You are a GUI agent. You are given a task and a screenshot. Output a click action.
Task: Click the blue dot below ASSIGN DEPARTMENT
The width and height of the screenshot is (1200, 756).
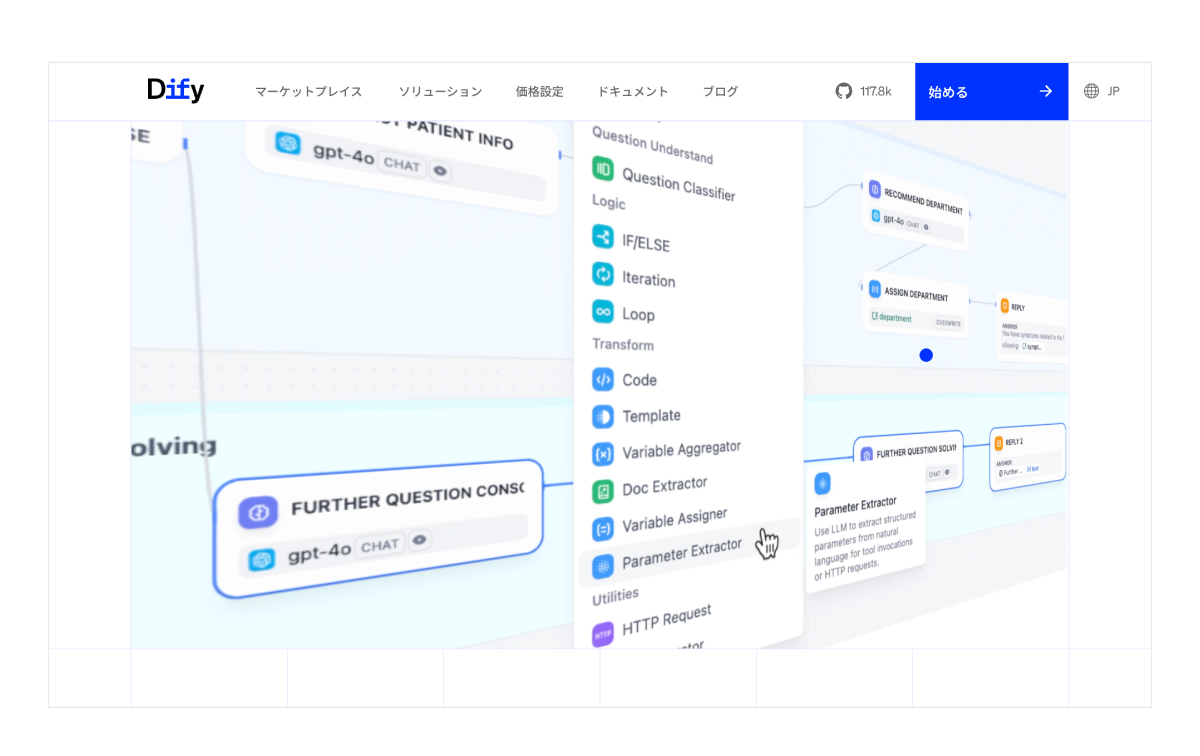click(926, 355)
